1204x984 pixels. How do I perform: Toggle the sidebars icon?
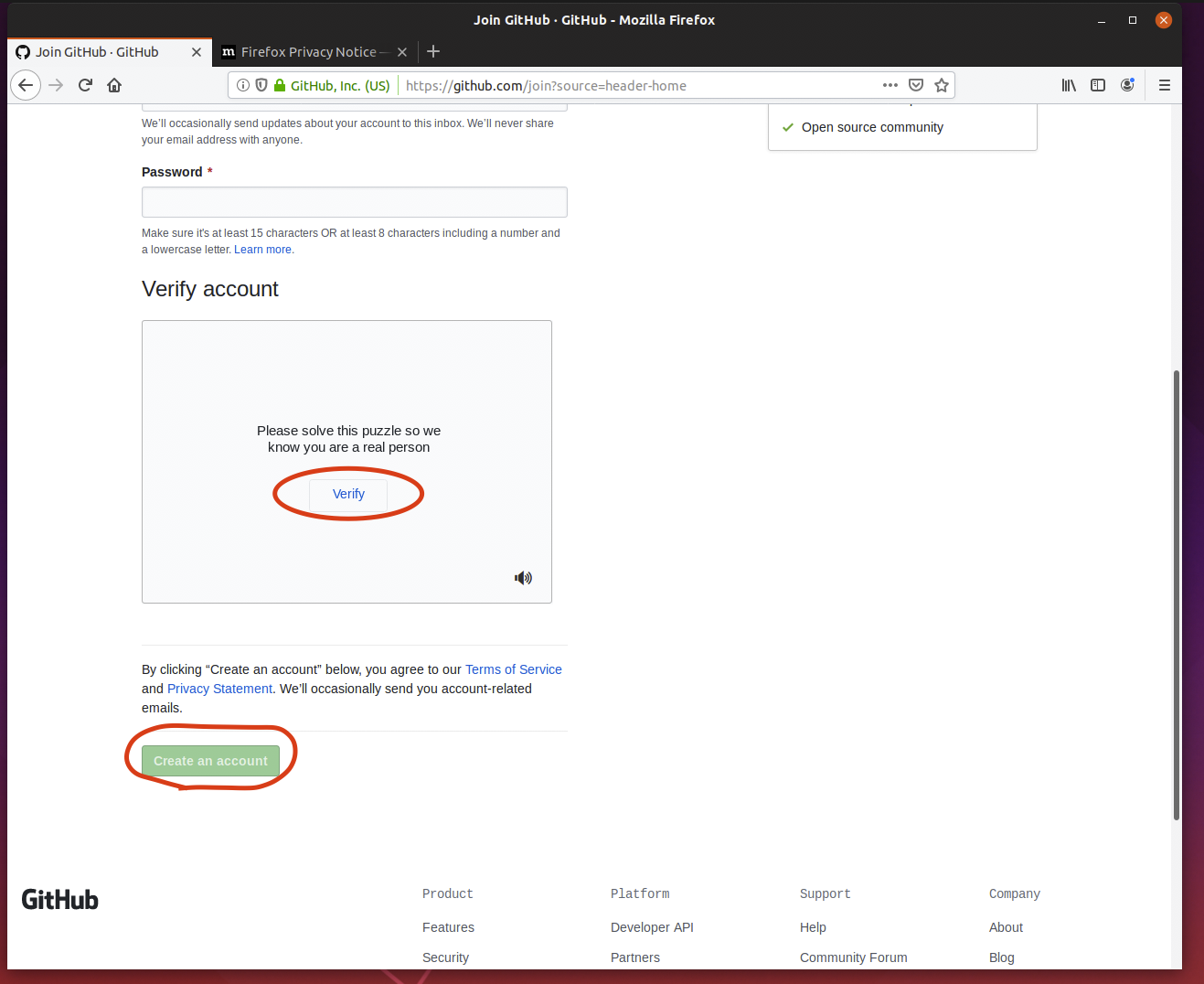[1098, 85]
